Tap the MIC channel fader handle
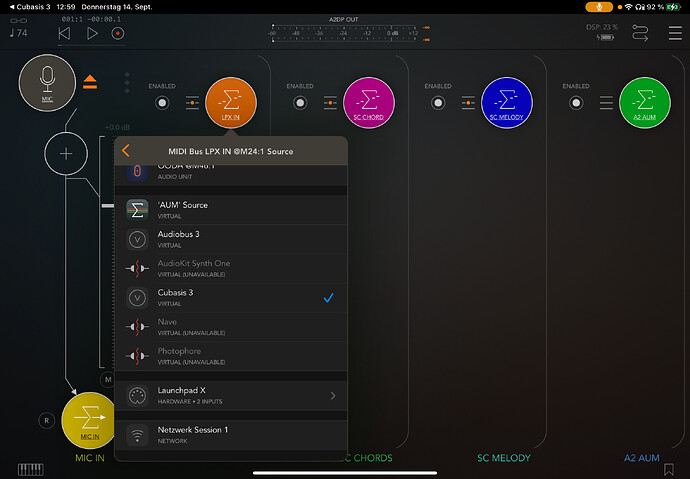The image size is (690, 479). [x=108, y=205]
